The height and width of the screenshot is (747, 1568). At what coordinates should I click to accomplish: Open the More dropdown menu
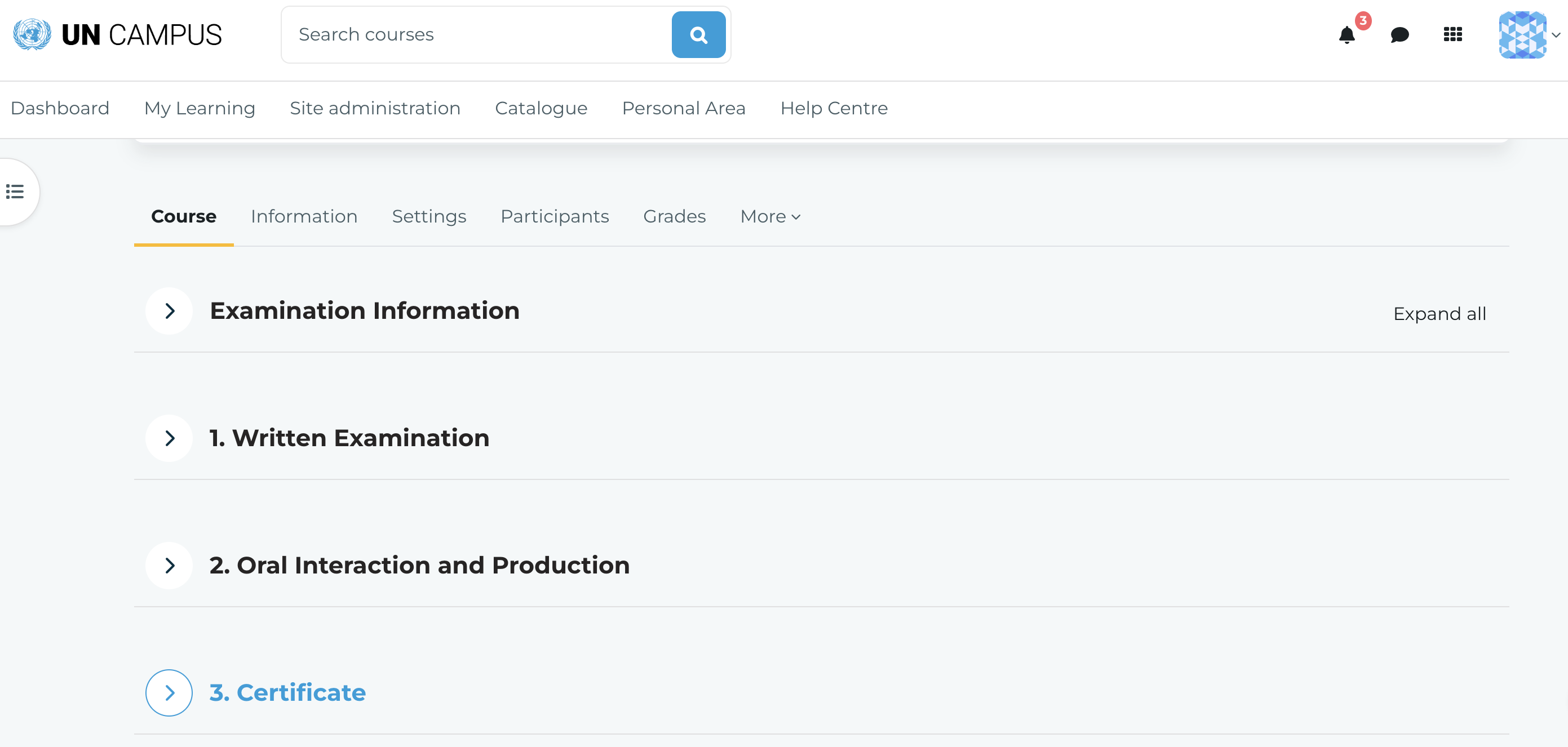coord(770,216)
